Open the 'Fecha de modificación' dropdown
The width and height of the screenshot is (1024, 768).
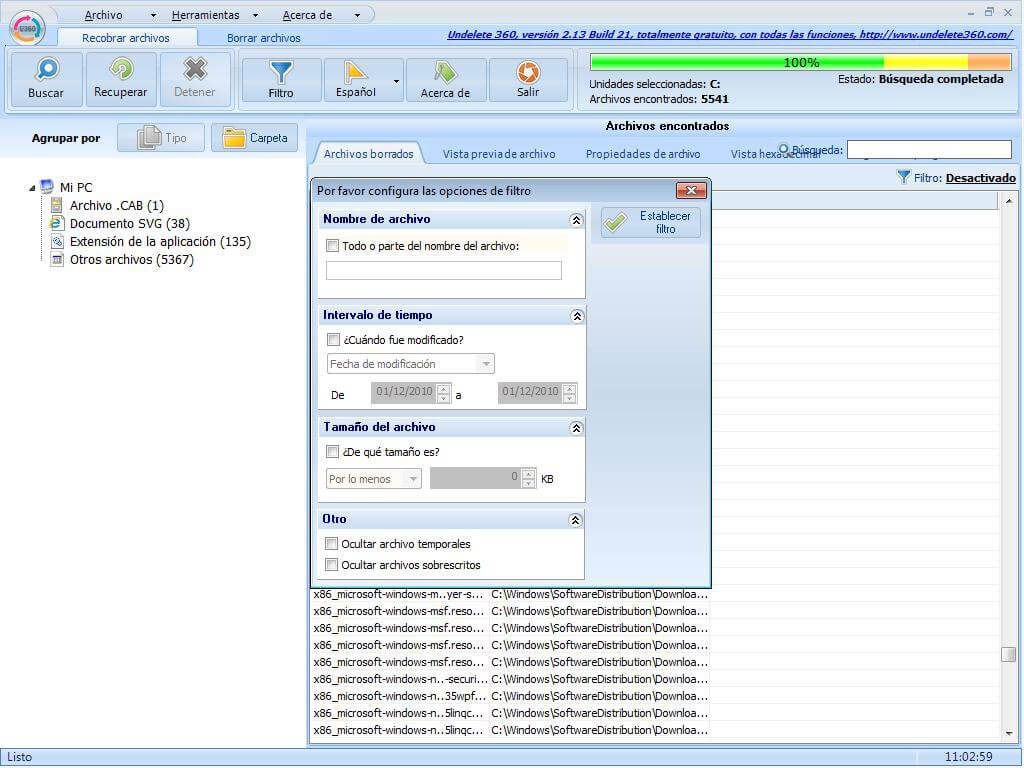click(x=410, y=364)
